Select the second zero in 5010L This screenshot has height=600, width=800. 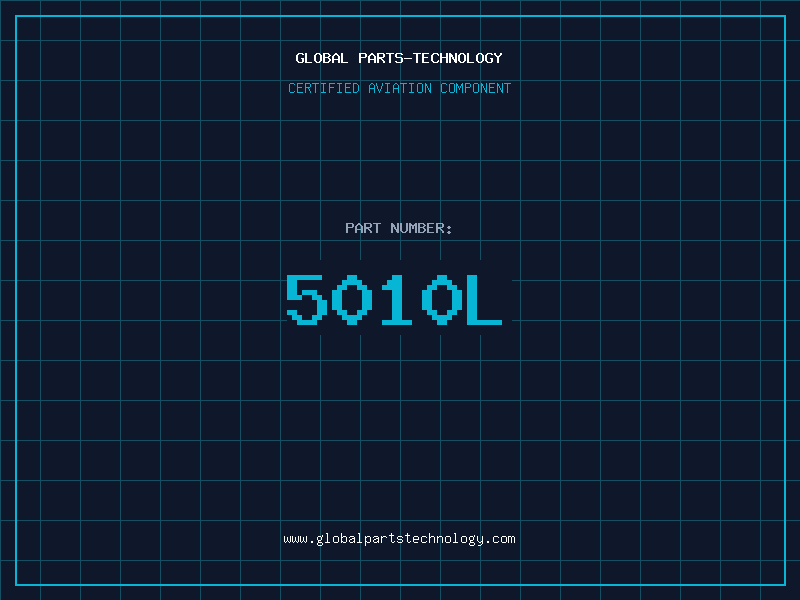442,299
